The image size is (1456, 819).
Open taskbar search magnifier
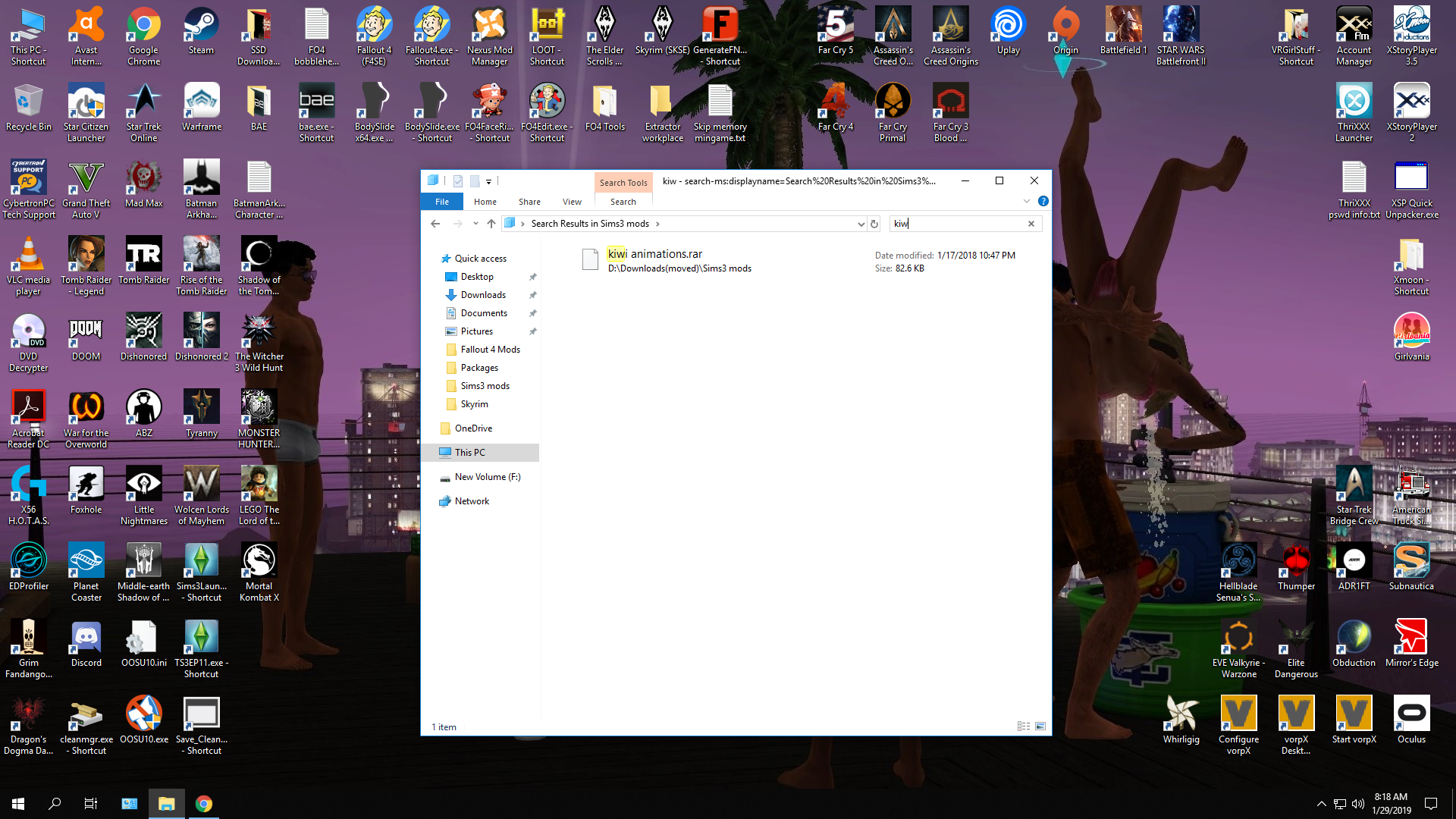pos(55,804)
